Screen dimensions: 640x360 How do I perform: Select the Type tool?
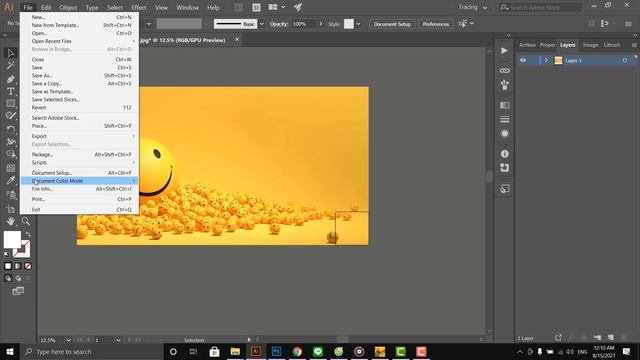(x=11, y=91)
